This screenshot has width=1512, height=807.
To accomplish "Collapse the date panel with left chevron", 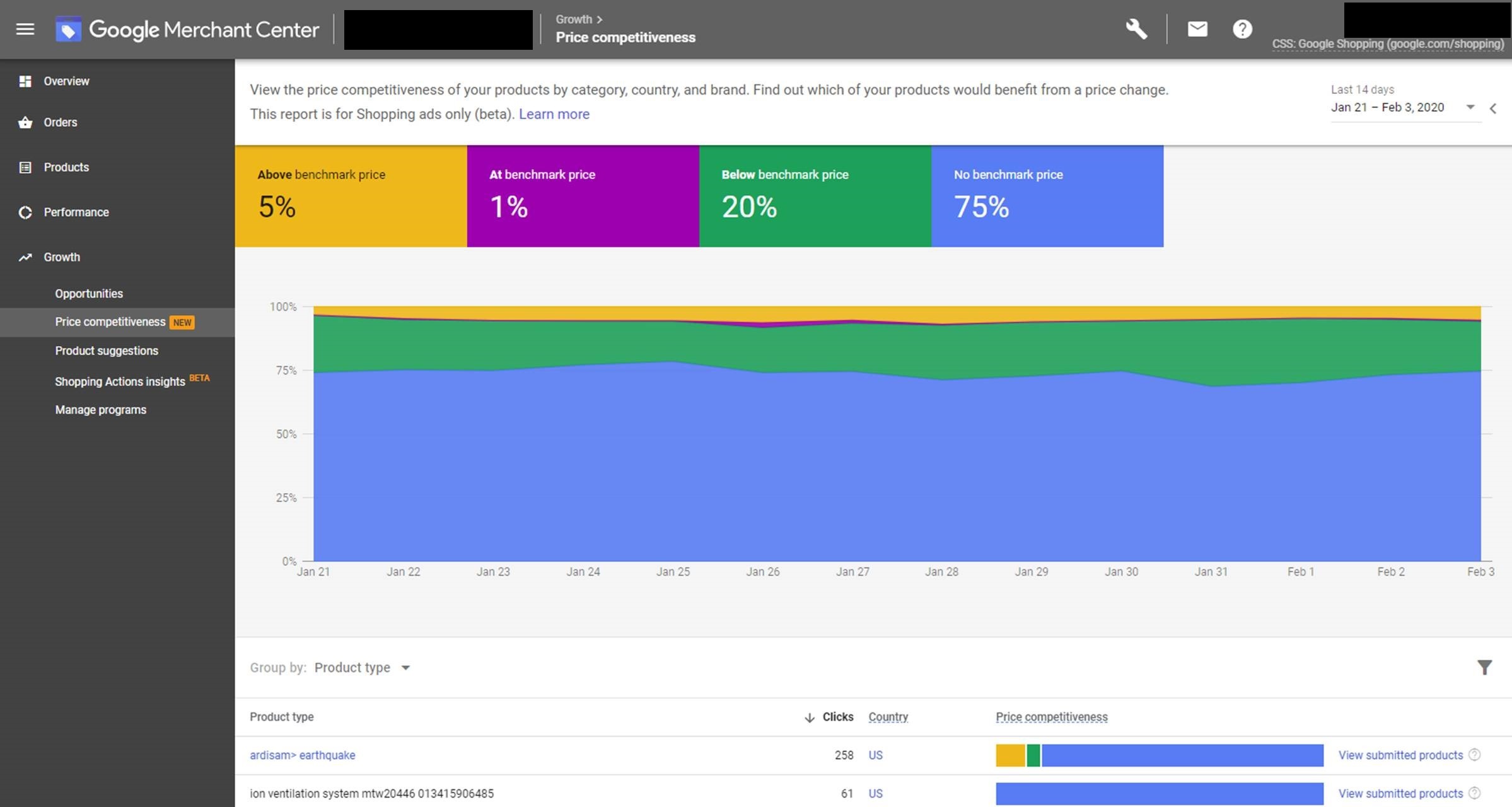I will pyautogui.click(x=1493, y=108).
